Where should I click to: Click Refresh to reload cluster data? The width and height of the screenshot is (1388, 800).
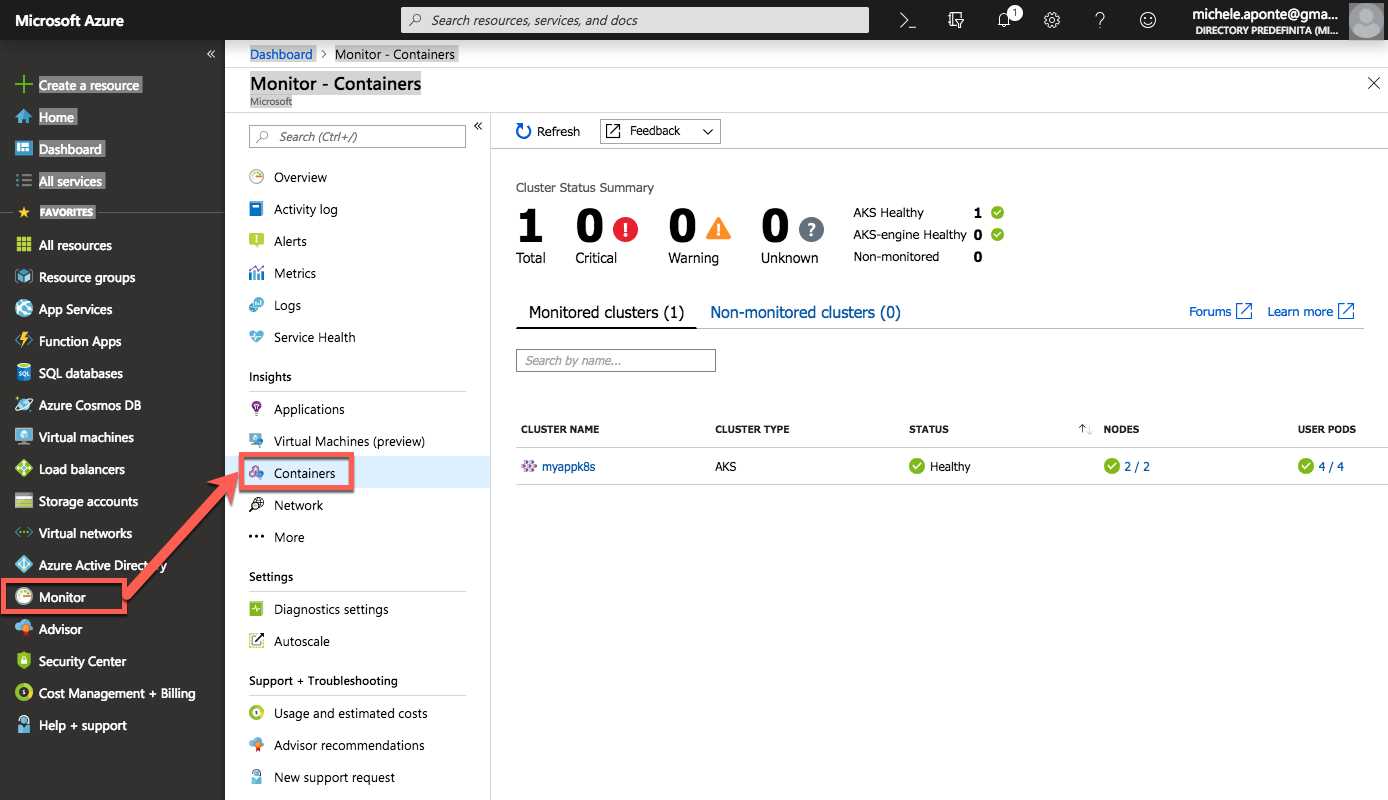(x=548, y=131)
